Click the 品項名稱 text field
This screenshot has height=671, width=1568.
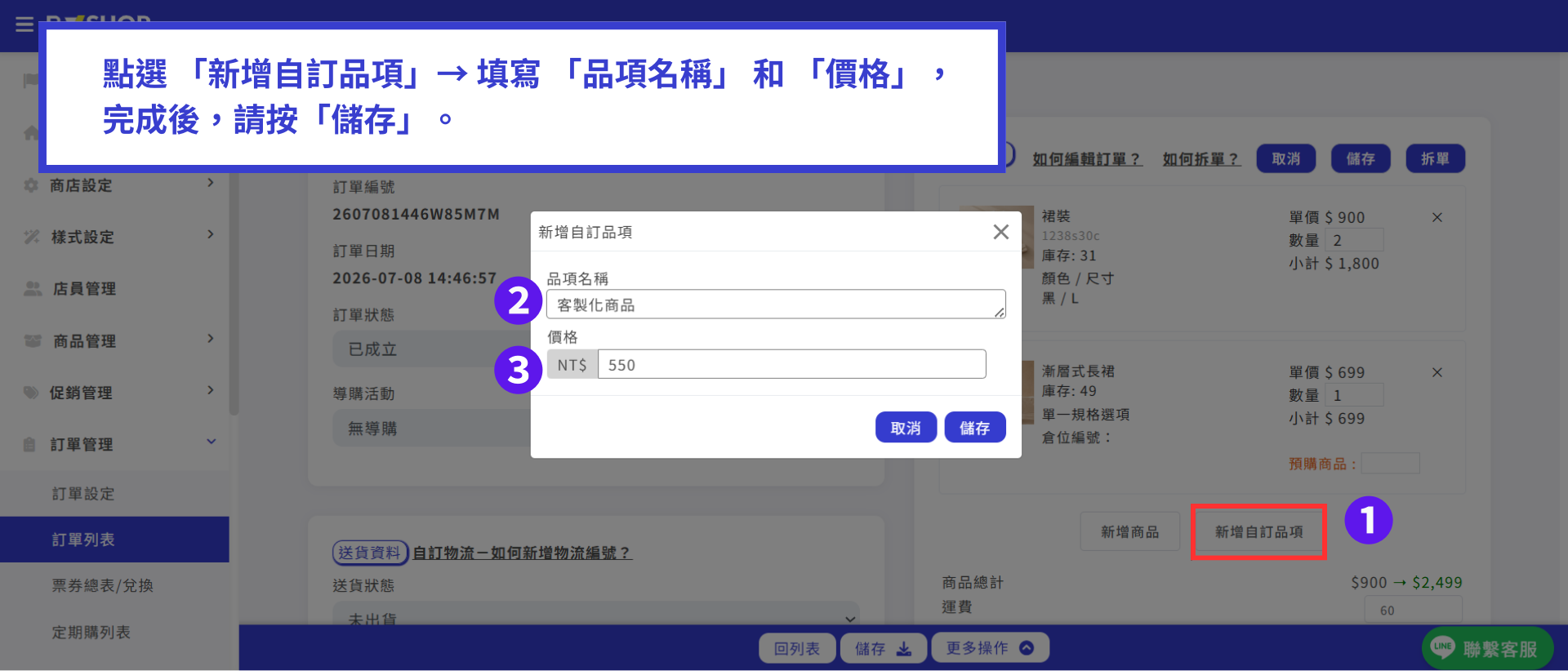coord(776,304)
